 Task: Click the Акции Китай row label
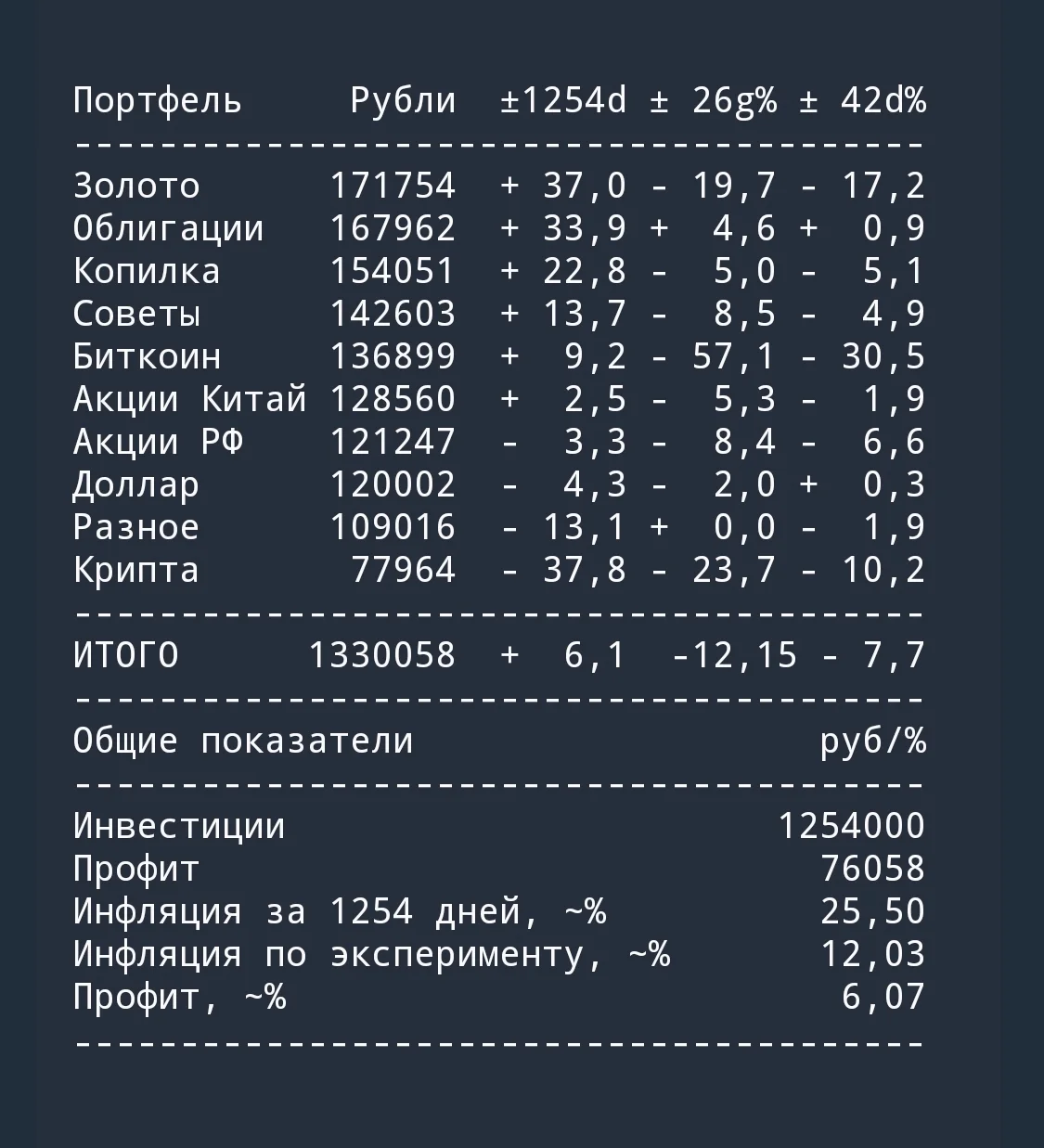[x=190, y=399]
